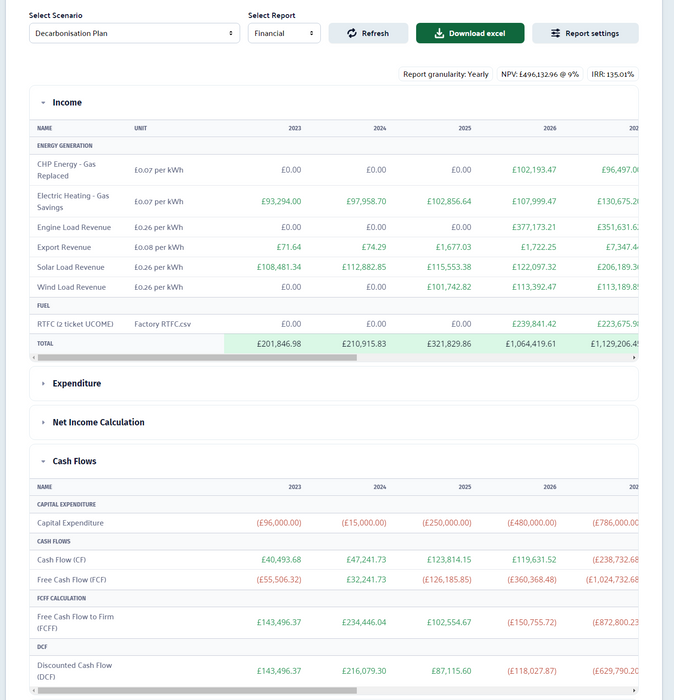Image resolution: width=674 pixels, height=700 pixels.
Task: Select the Export Revenue row name
Action: [x=64, y=247]
